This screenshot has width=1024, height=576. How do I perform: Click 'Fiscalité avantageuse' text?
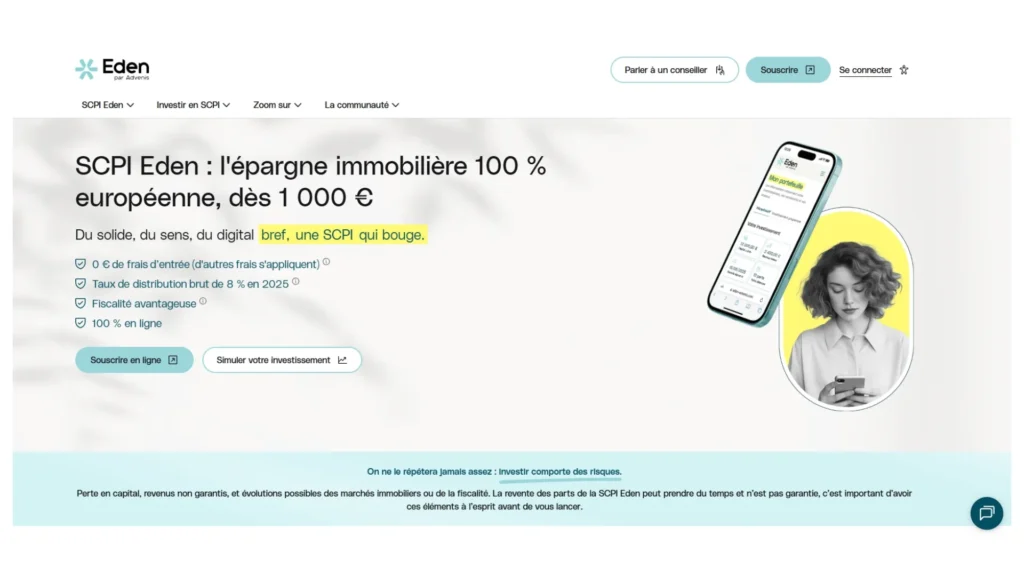(x=144, y=304)
